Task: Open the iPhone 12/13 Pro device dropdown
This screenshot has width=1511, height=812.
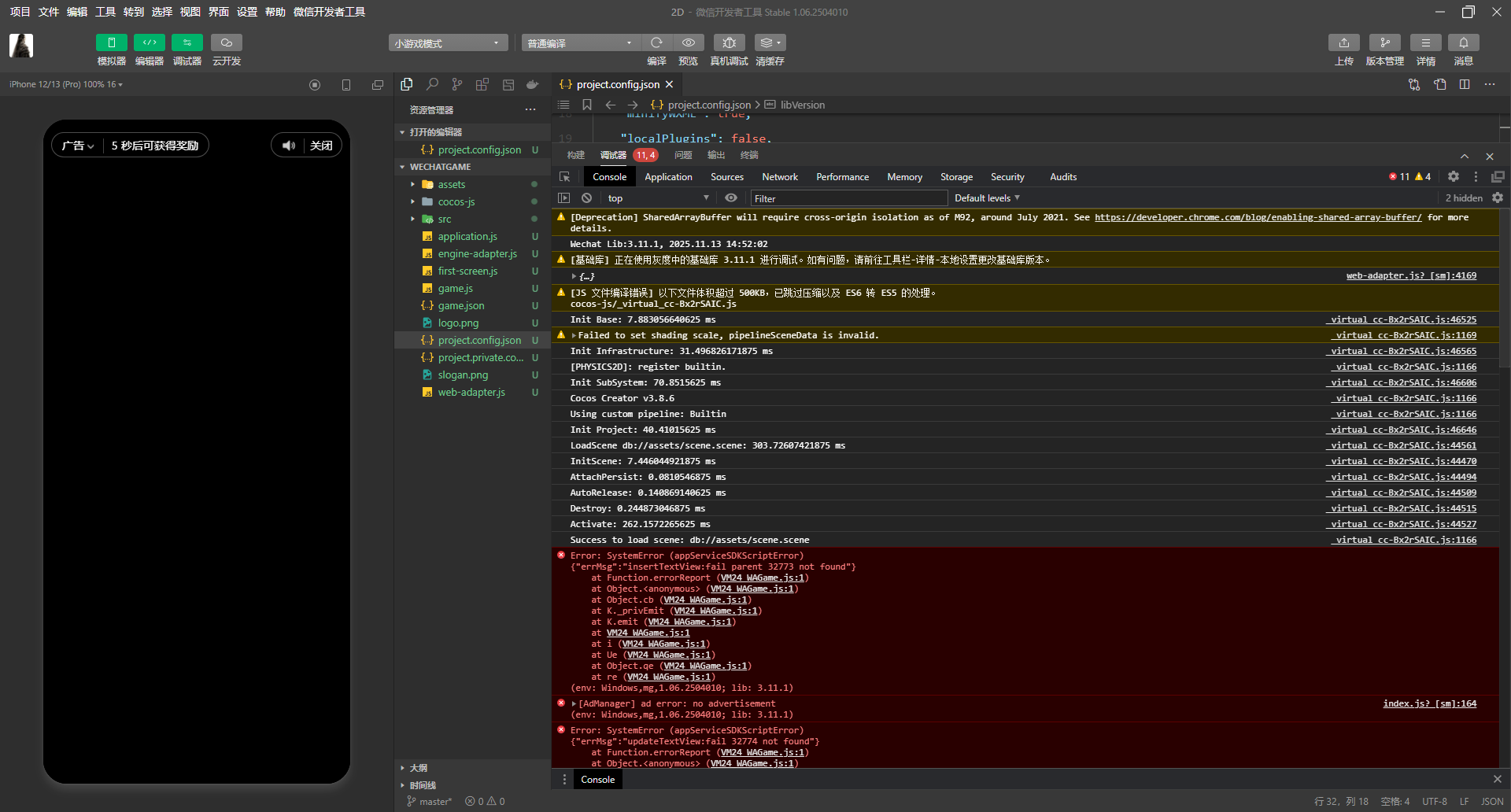Action: (x=66, y=84)
